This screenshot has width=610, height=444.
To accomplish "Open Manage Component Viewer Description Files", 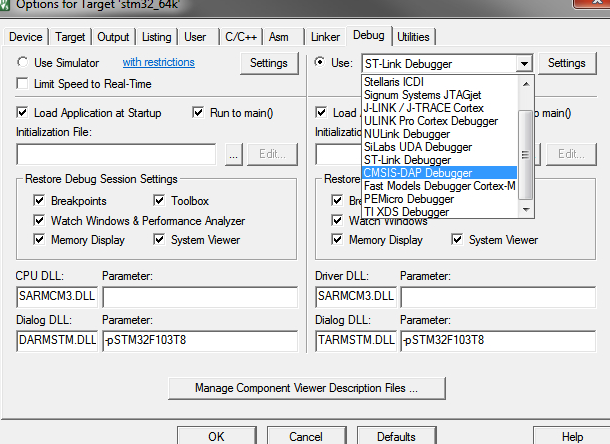I will [307, 388].
